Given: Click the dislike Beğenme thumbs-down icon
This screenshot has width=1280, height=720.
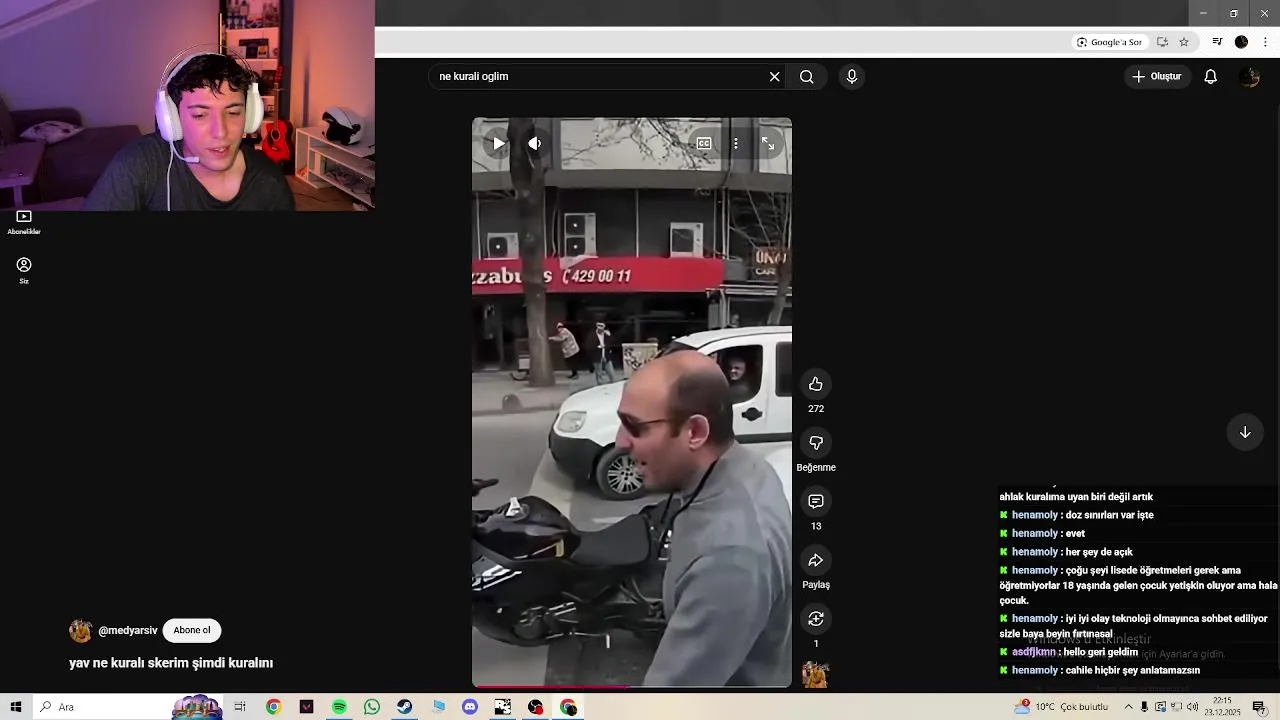Looking at the screenshot, I should pos(816,443).
